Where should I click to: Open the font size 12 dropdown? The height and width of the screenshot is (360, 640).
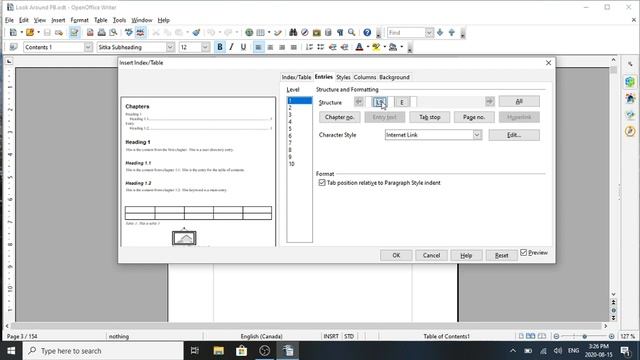205,47
